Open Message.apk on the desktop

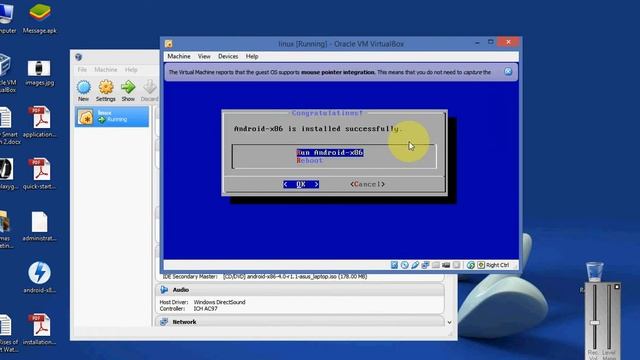40,18
